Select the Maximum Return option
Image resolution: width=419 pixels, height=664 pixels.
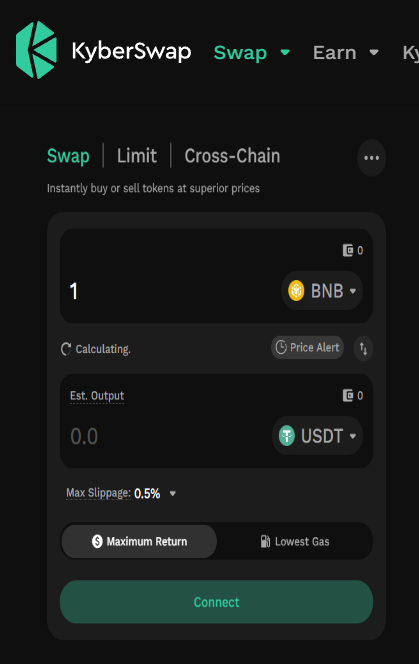139,541
